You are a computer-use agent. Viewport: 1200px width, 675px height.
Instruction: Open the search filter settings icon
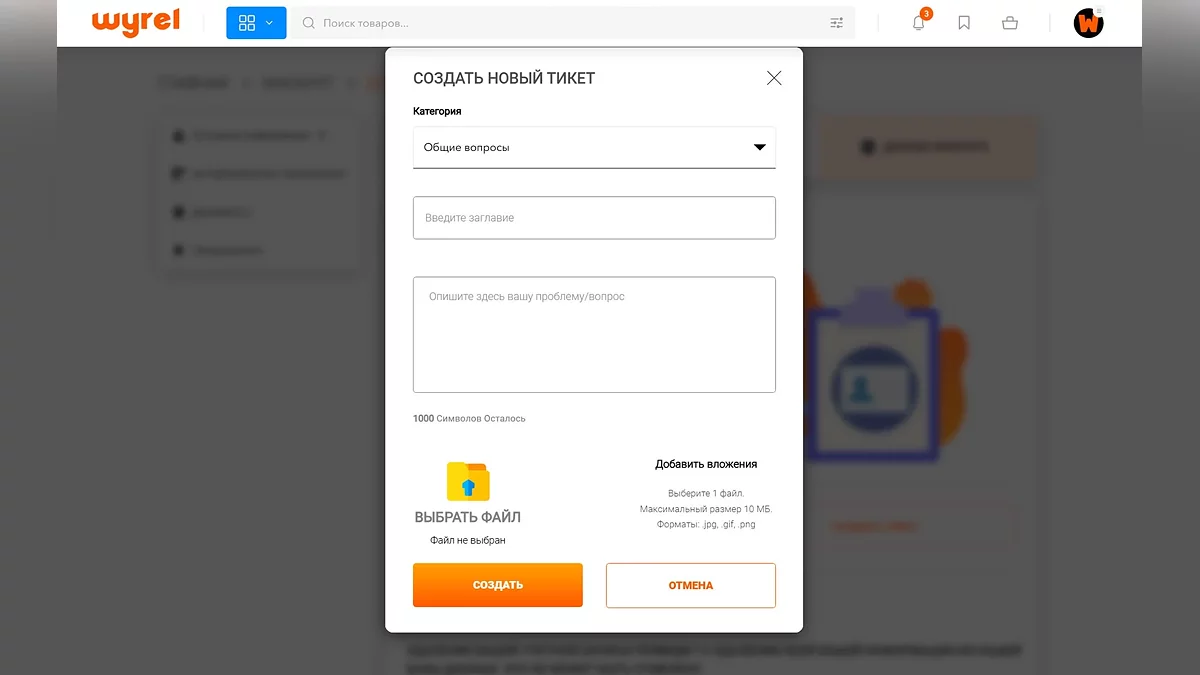(x=837, y=23)
